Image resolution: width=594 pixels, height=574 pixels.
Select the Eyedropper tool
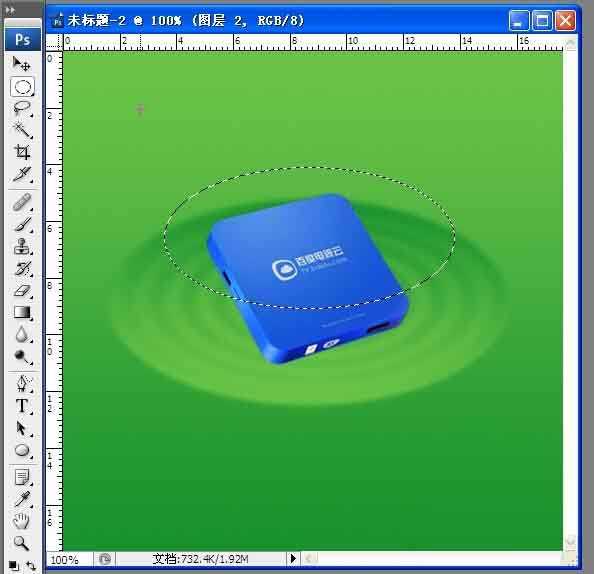[x=22, y=499]
